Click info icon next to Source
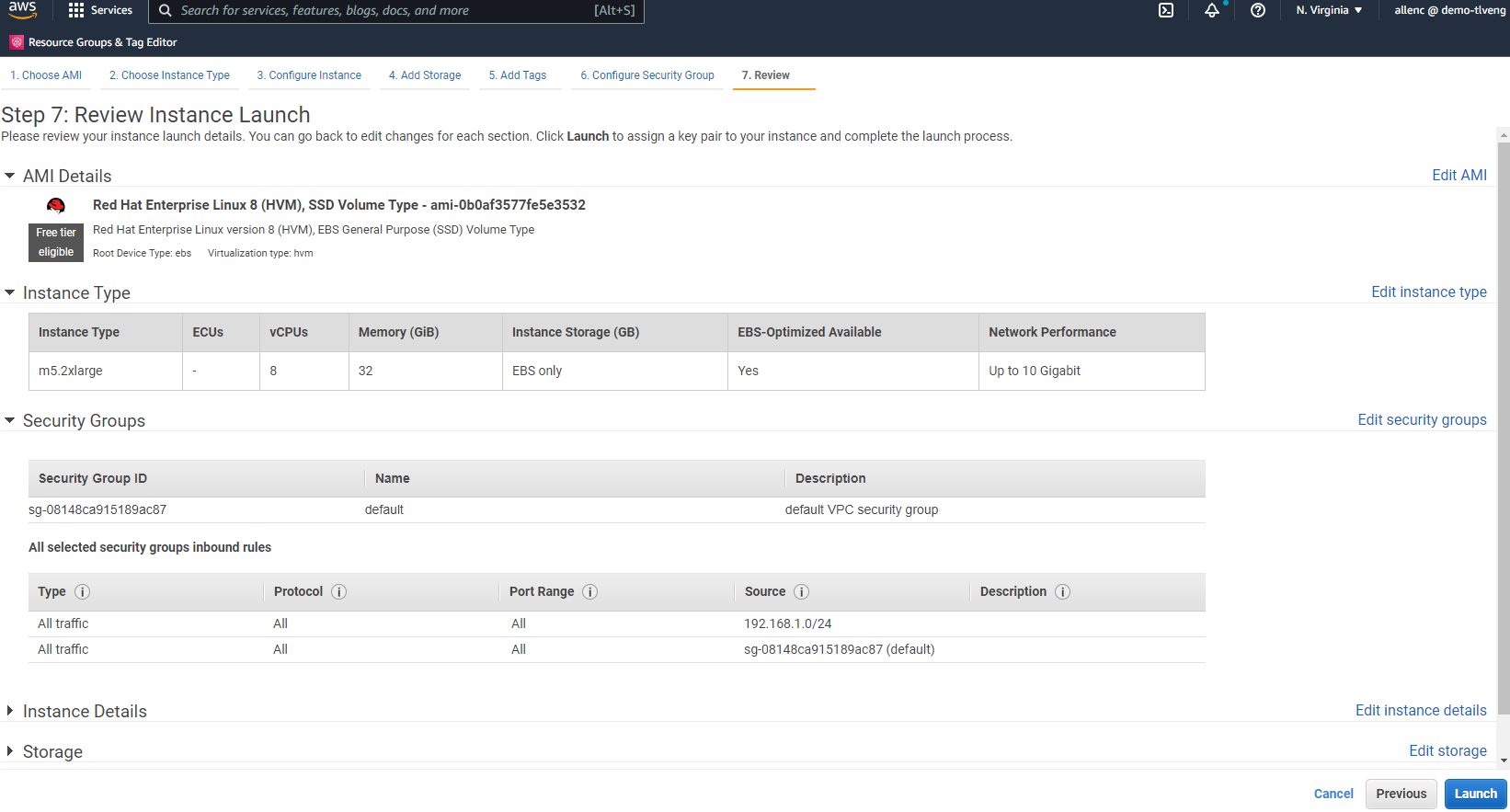1510x812 pixels. click(801, 592)
